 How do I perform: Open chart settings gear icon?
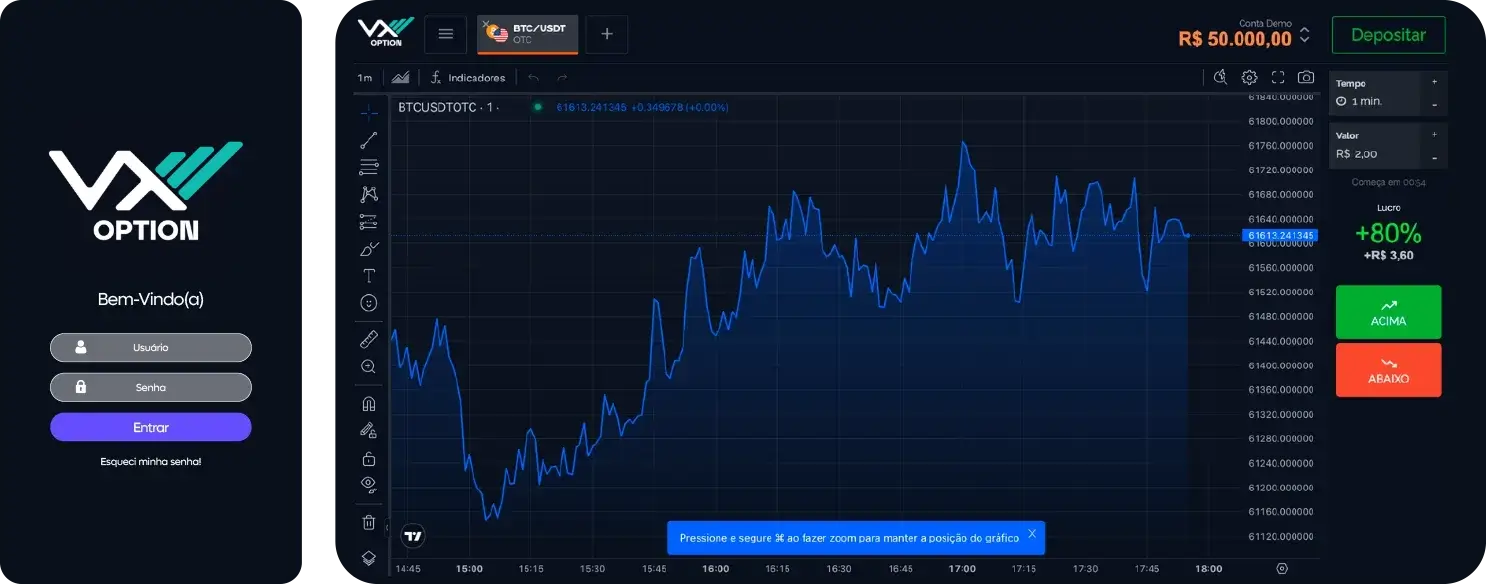tap(1249, 77)
